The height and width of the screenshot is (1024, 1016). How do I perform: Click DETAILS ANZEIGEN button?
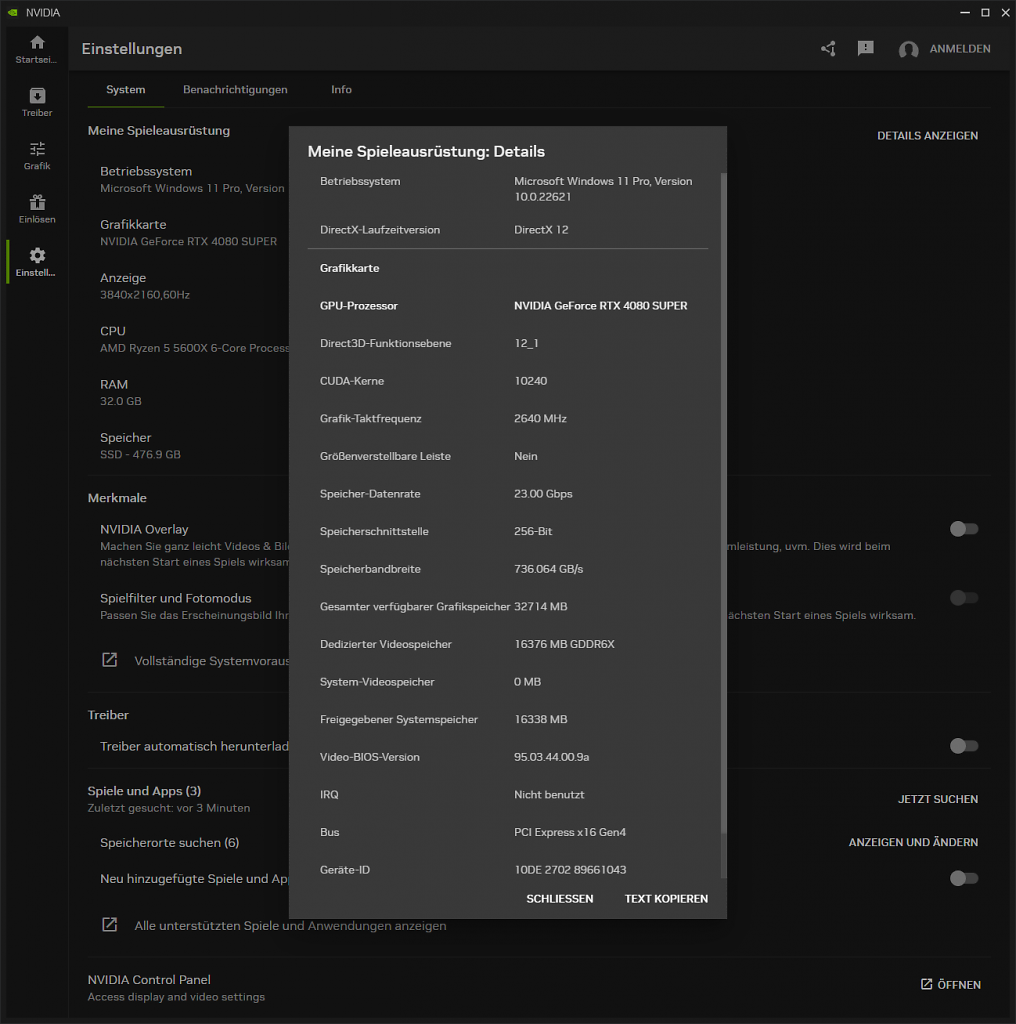[x=927, y=136]
